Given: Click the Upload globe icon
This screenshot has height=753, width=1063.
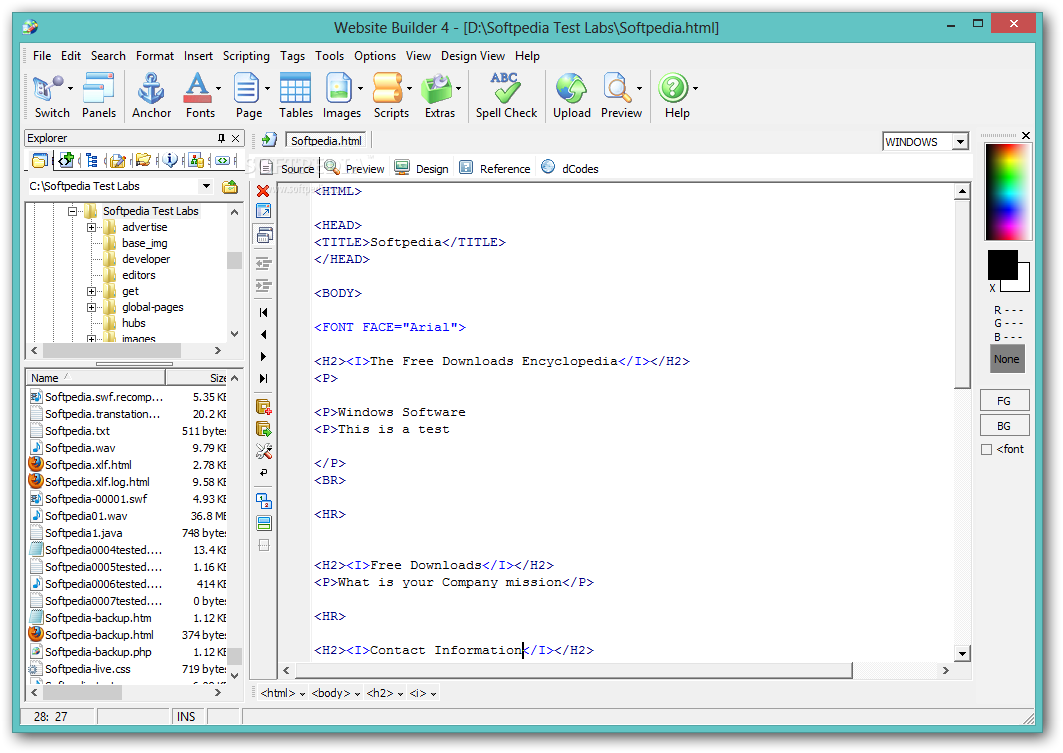Looking at the screenshot, I should [x=571, y=89].
